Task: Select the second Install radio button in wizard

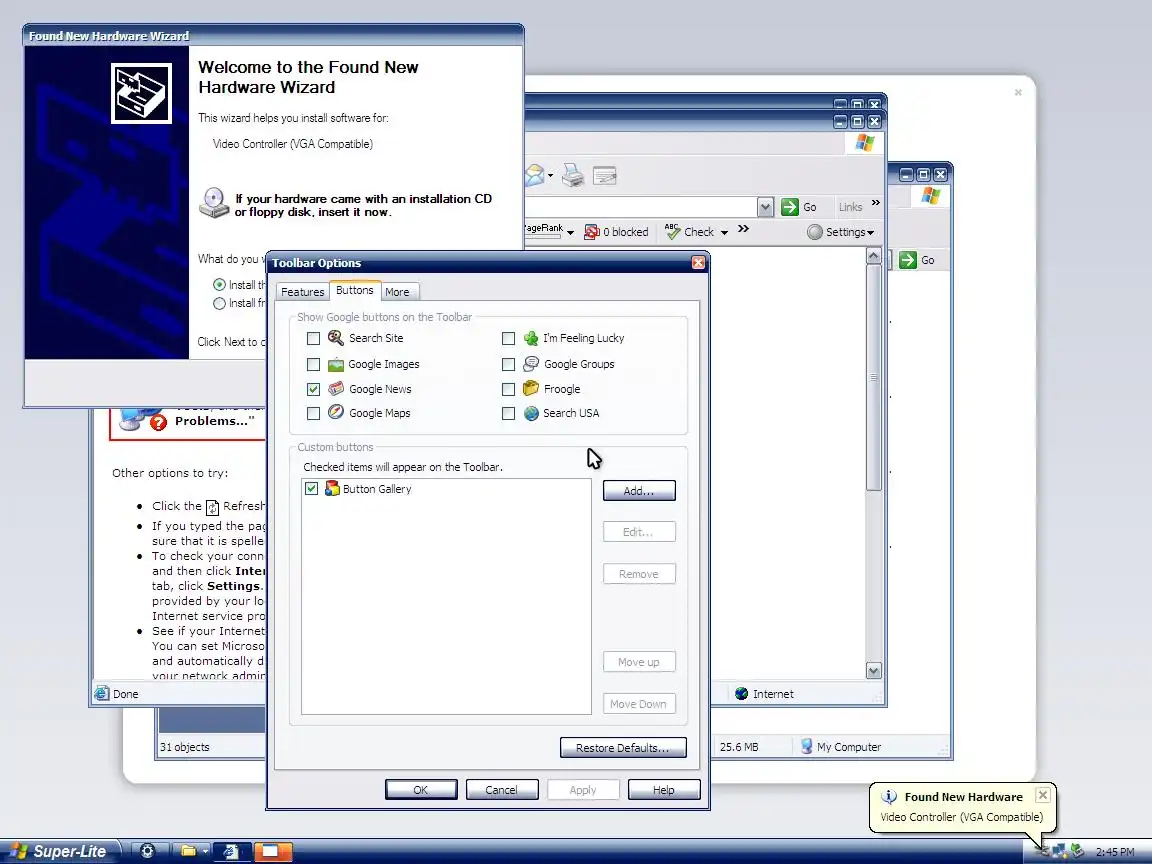Action: (x=219, y=303)
